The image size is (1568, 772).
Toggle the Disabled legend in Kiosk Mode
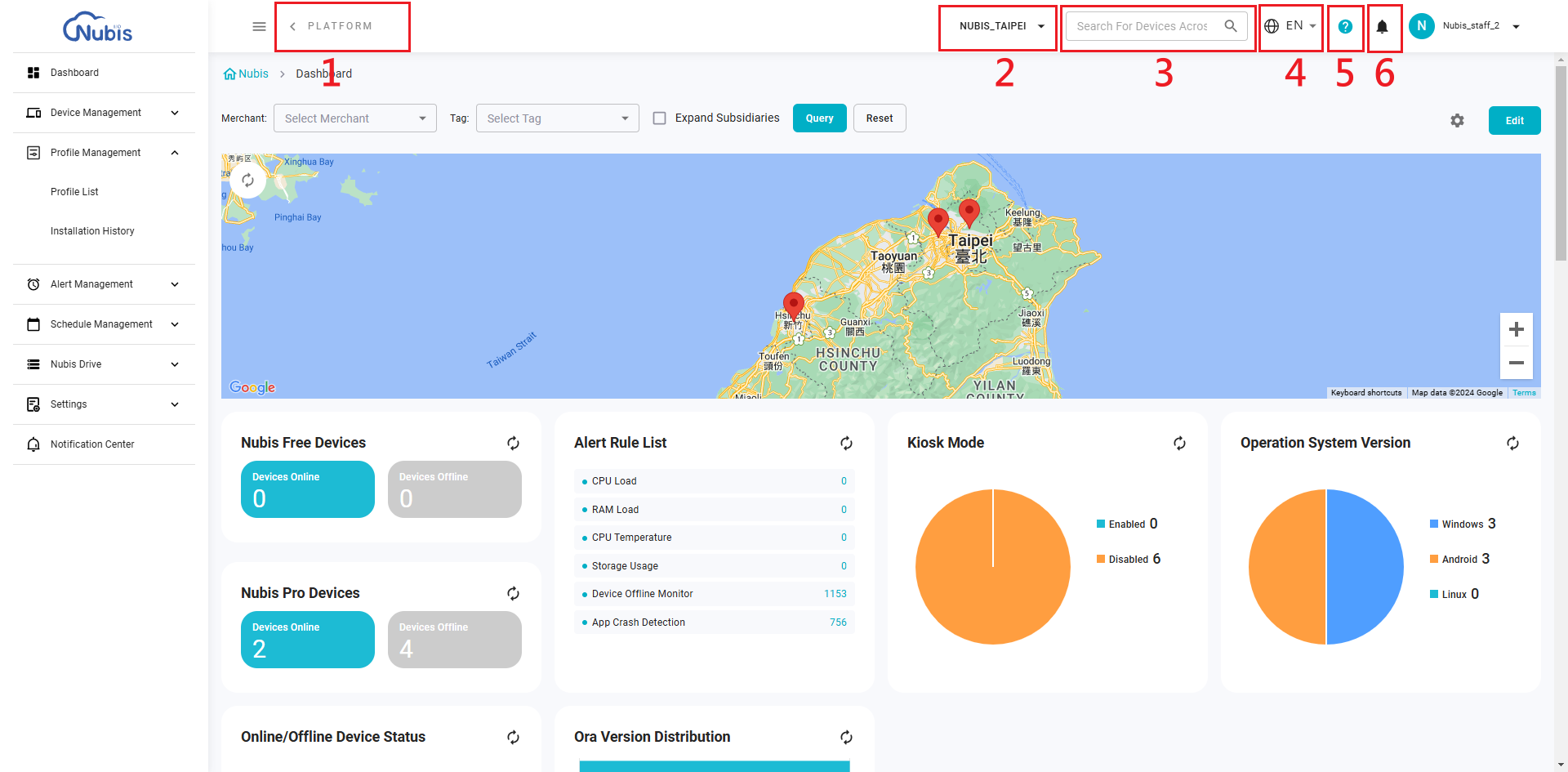(x=1129, y=559)
